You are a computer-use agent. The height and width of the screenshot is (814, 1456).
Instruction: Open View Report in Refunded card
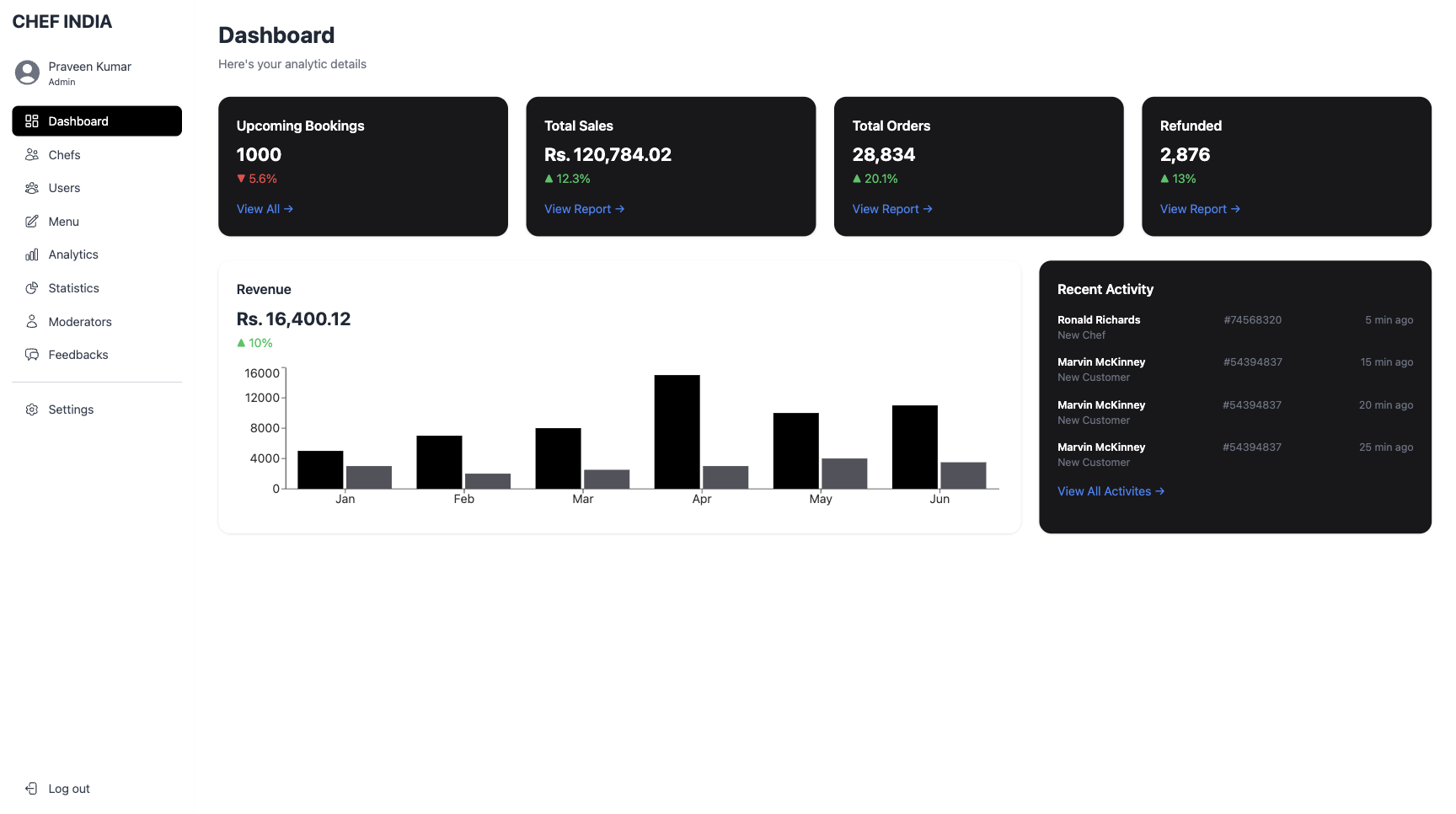pos(1200,209)
